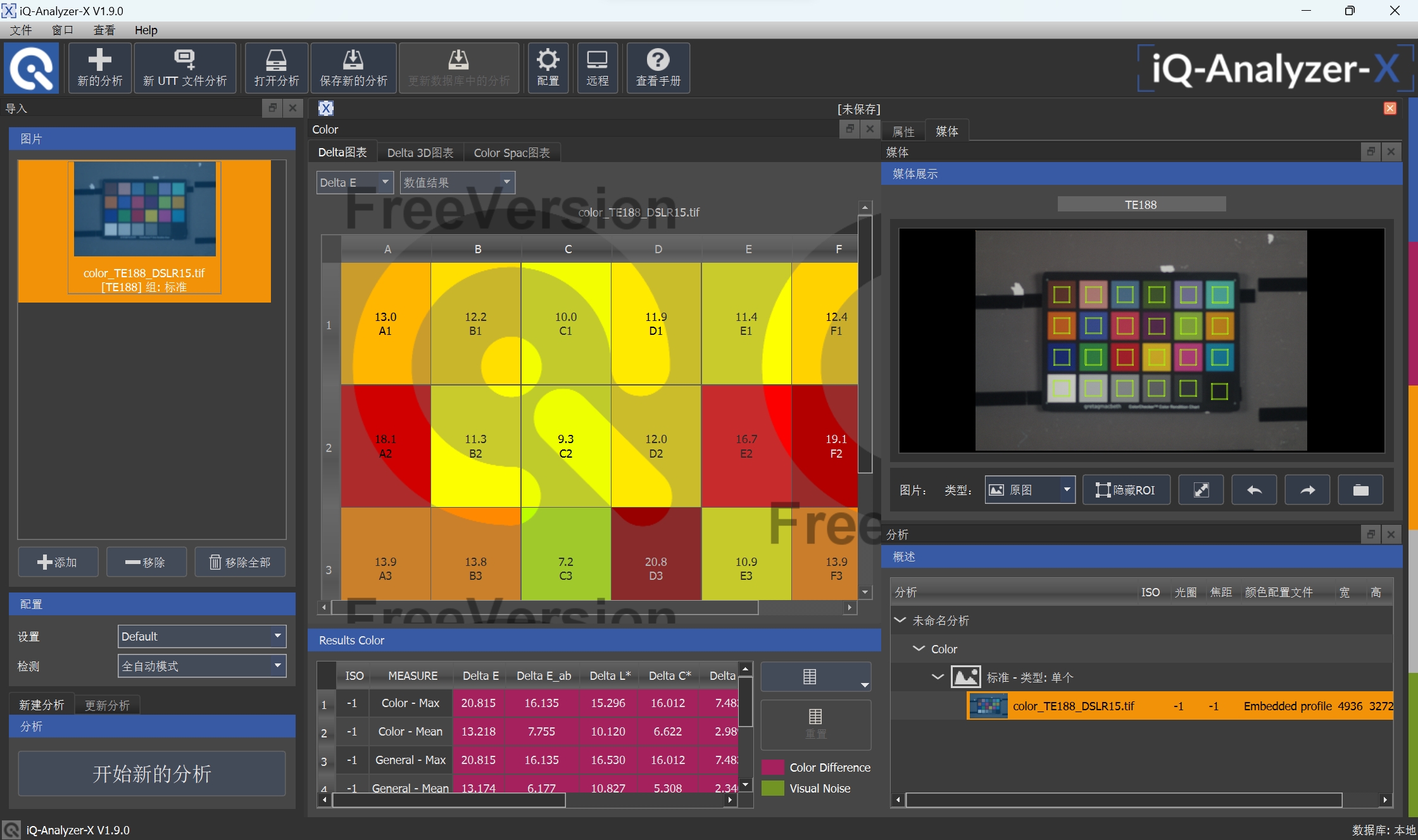Click the F2 patch showing 19.1

pos(825,446)
